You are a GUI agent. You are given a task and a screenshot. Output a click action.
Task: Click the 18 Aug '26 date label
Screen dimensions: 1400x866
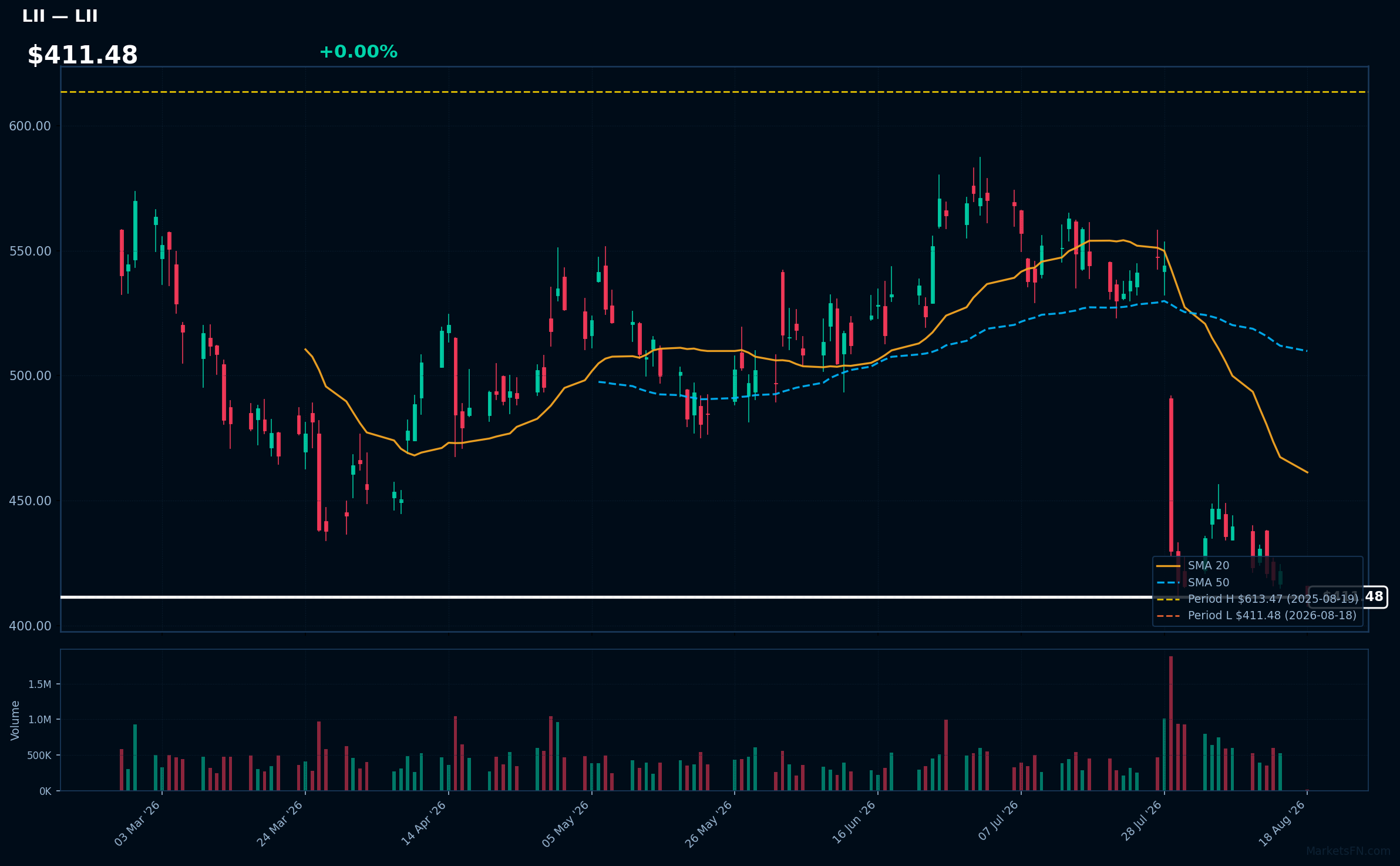(x=1283, y=824)
